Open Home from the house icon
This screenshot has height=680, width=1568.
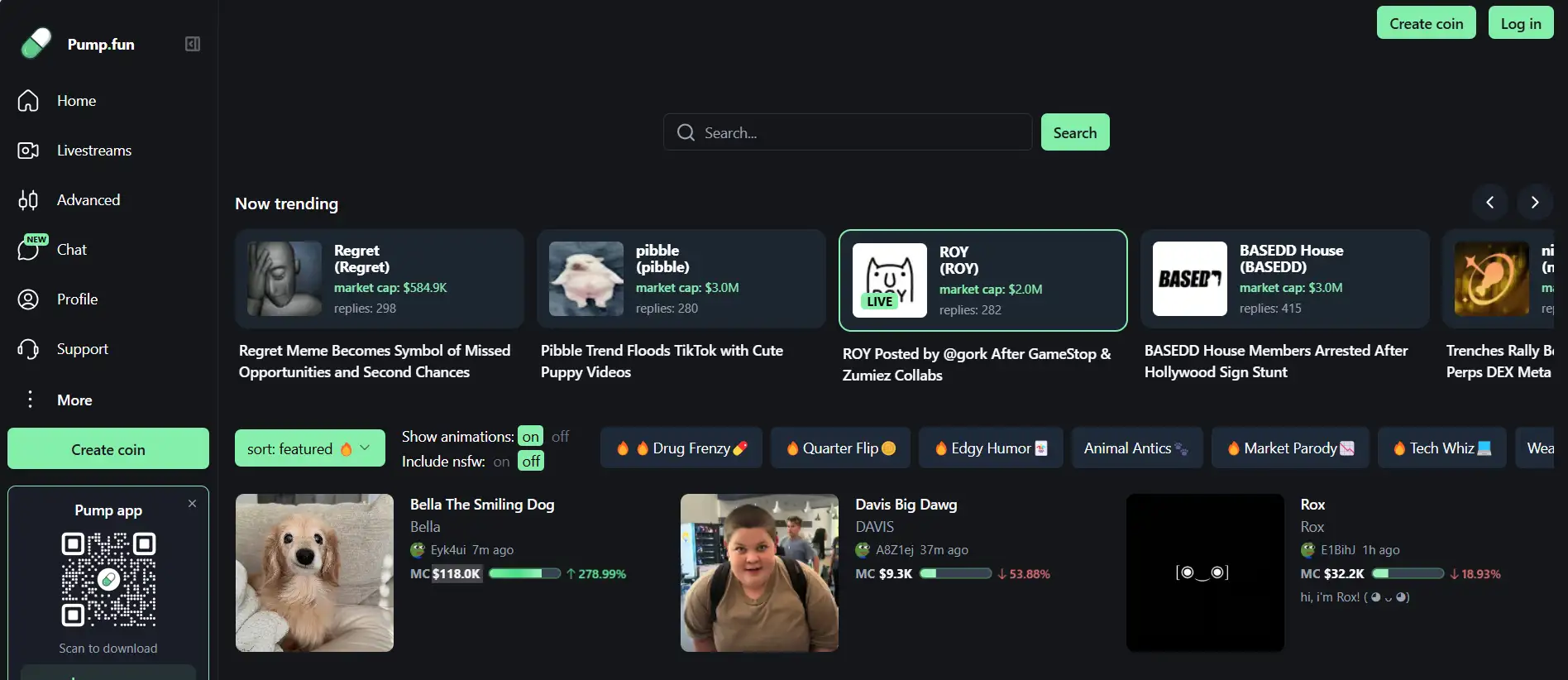point(28,101)
